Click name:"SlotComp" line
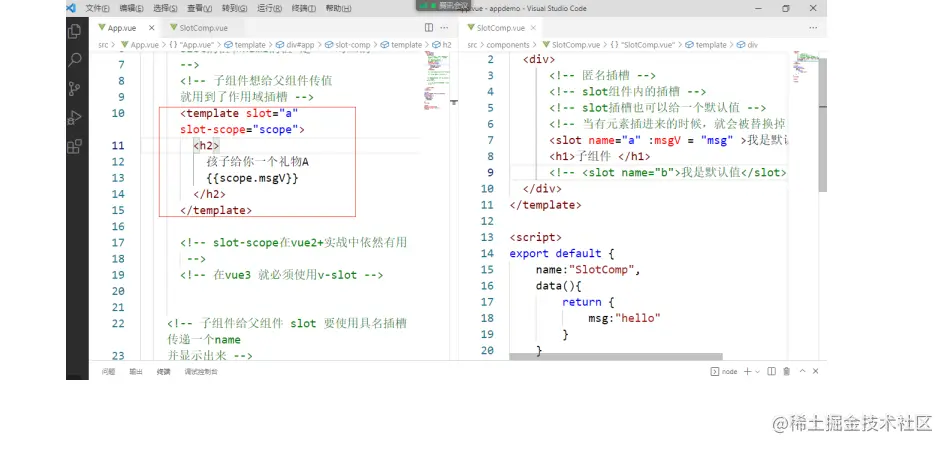The height and width of the screenshot is (449, 948). click(x=588, y=270)
